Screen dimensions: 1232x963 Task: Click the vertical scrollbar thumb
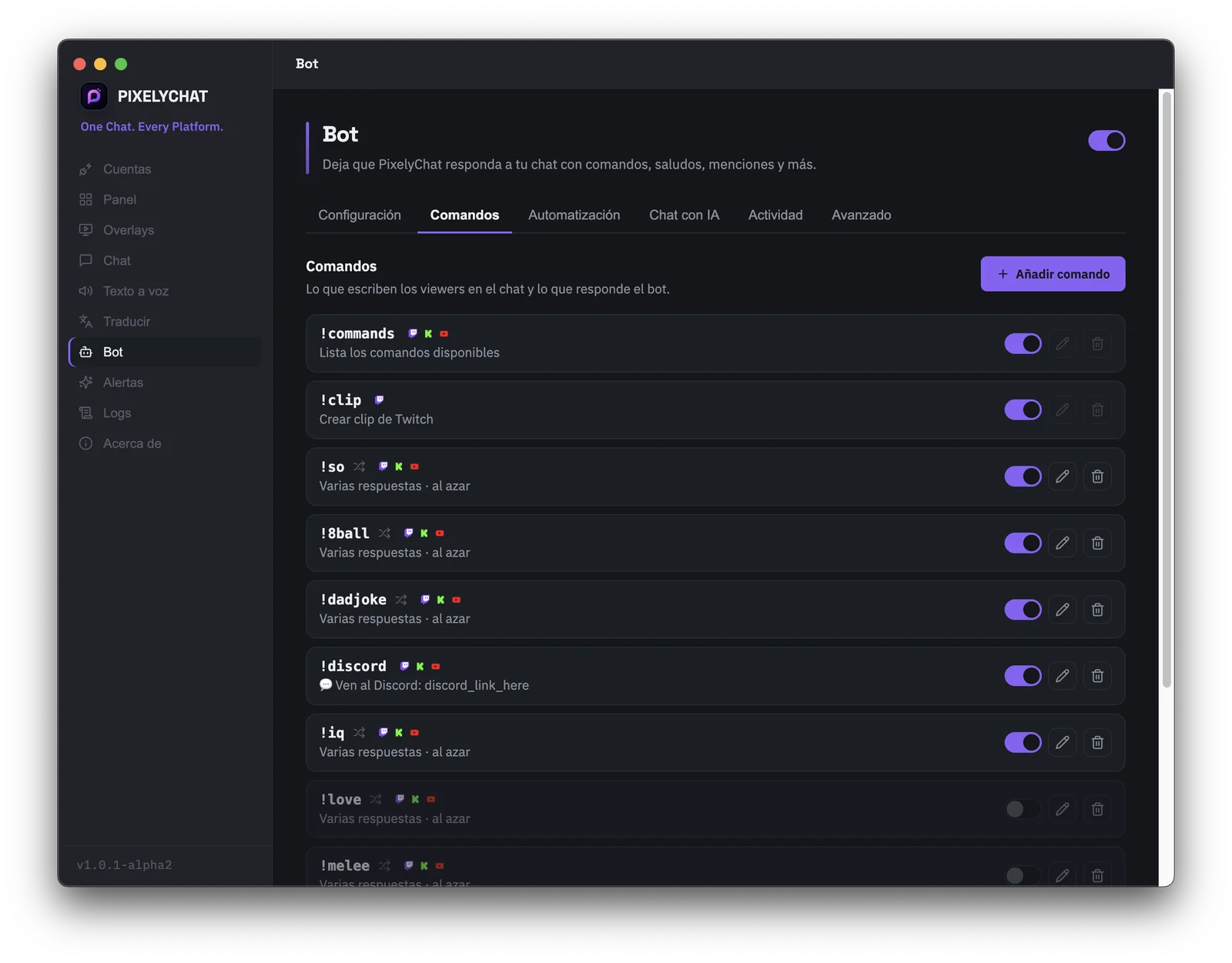click(1167, 389)
